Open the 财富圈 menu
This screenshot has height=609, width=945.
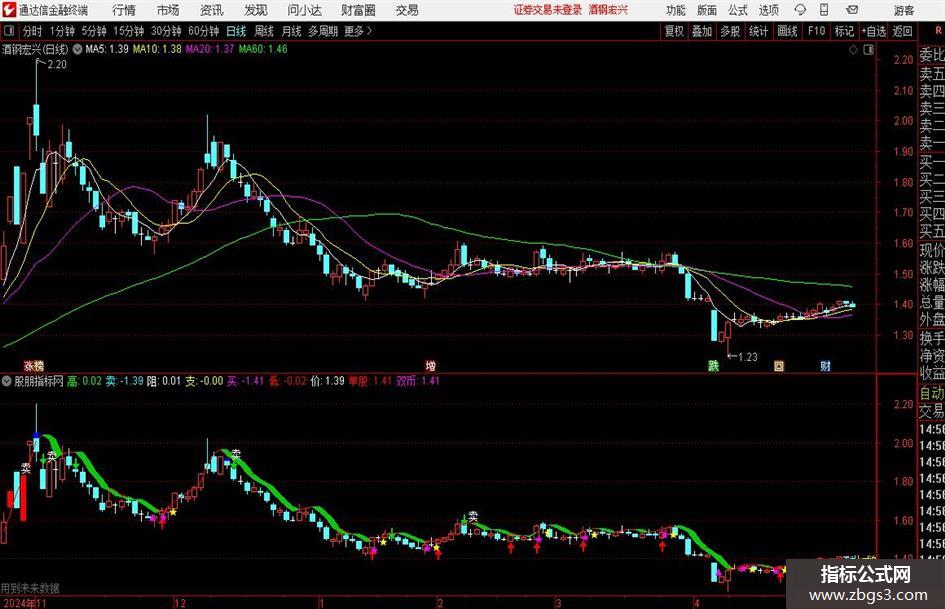[x=358, y=10]
